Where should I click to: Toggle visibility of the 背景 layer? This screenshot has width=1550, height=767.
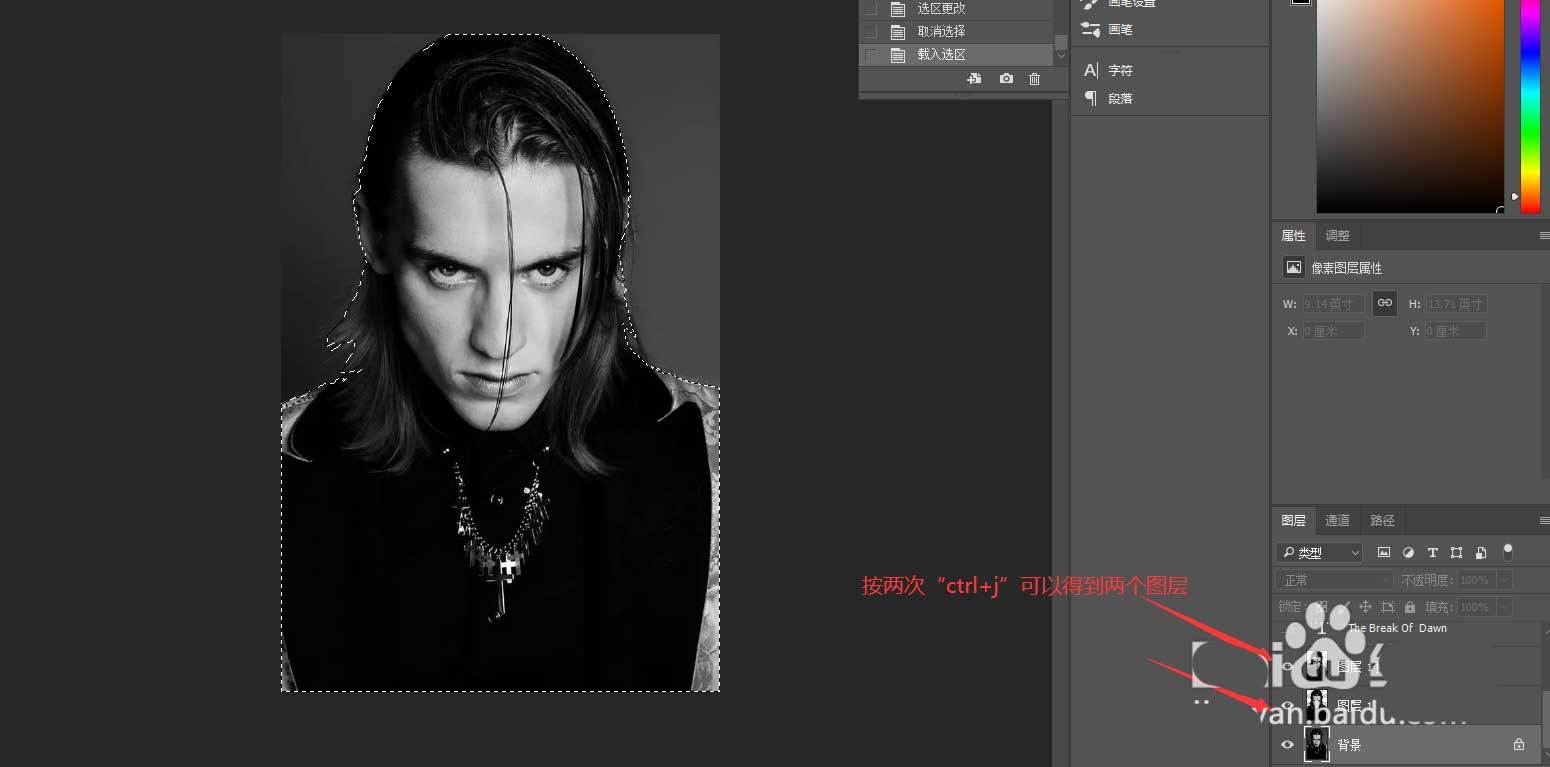click(x=1287, y=745)
